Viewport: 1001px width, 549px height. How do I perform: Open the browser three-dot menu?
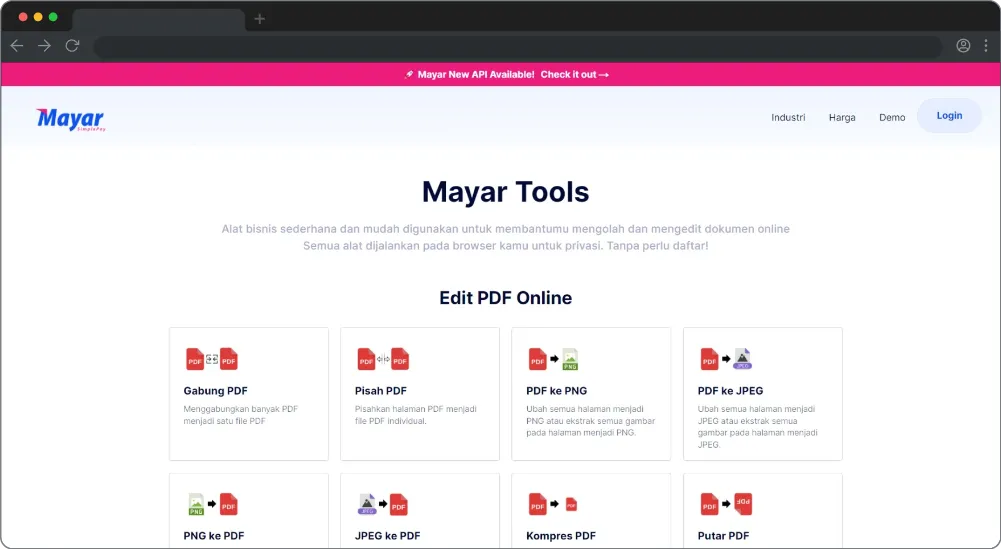(x=986, y=45)
